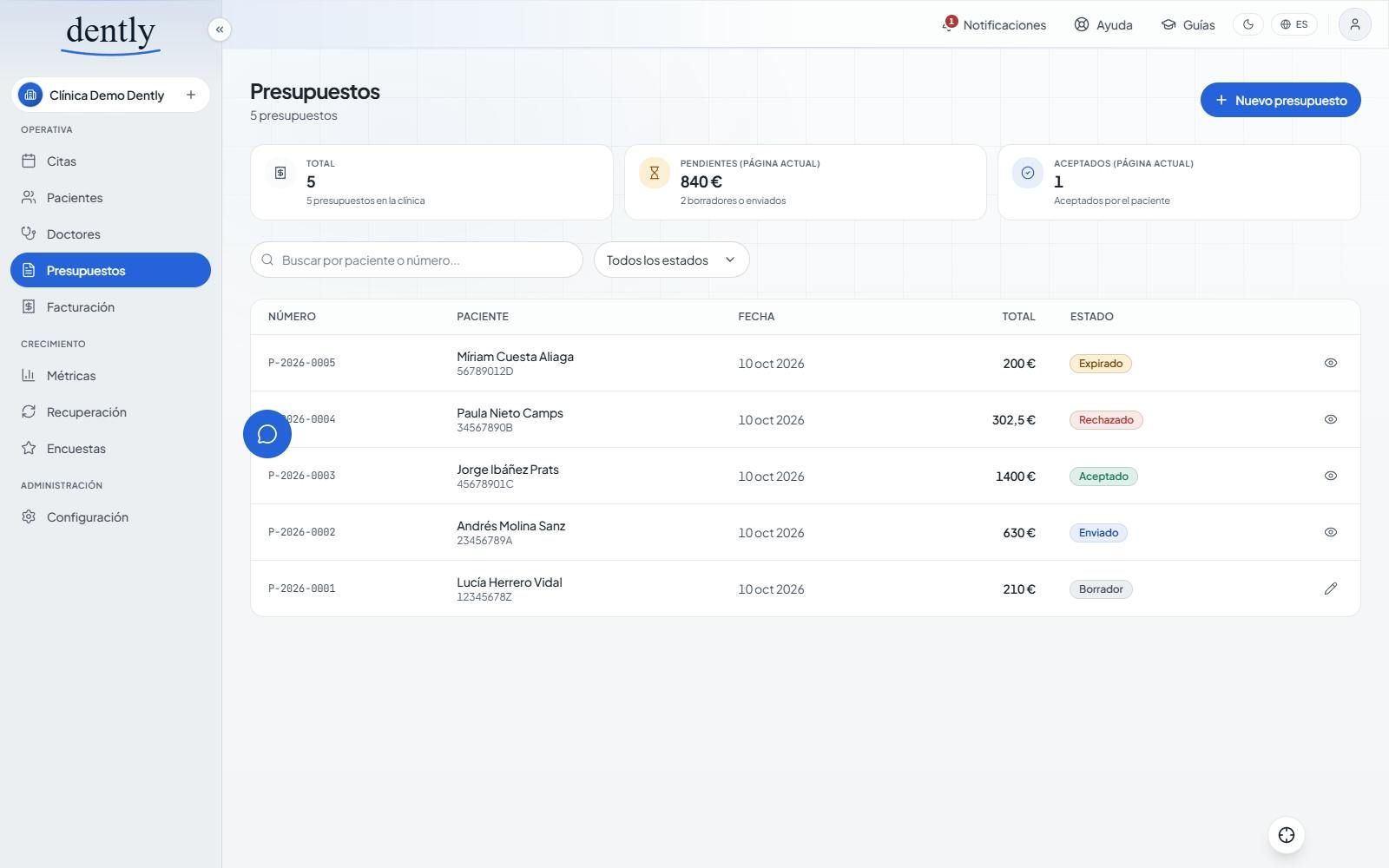Image resolution: width=1389 pixels, height=868 pixels.
Task: Change language with the ES selector
Action: click(x=1294, y=24)
